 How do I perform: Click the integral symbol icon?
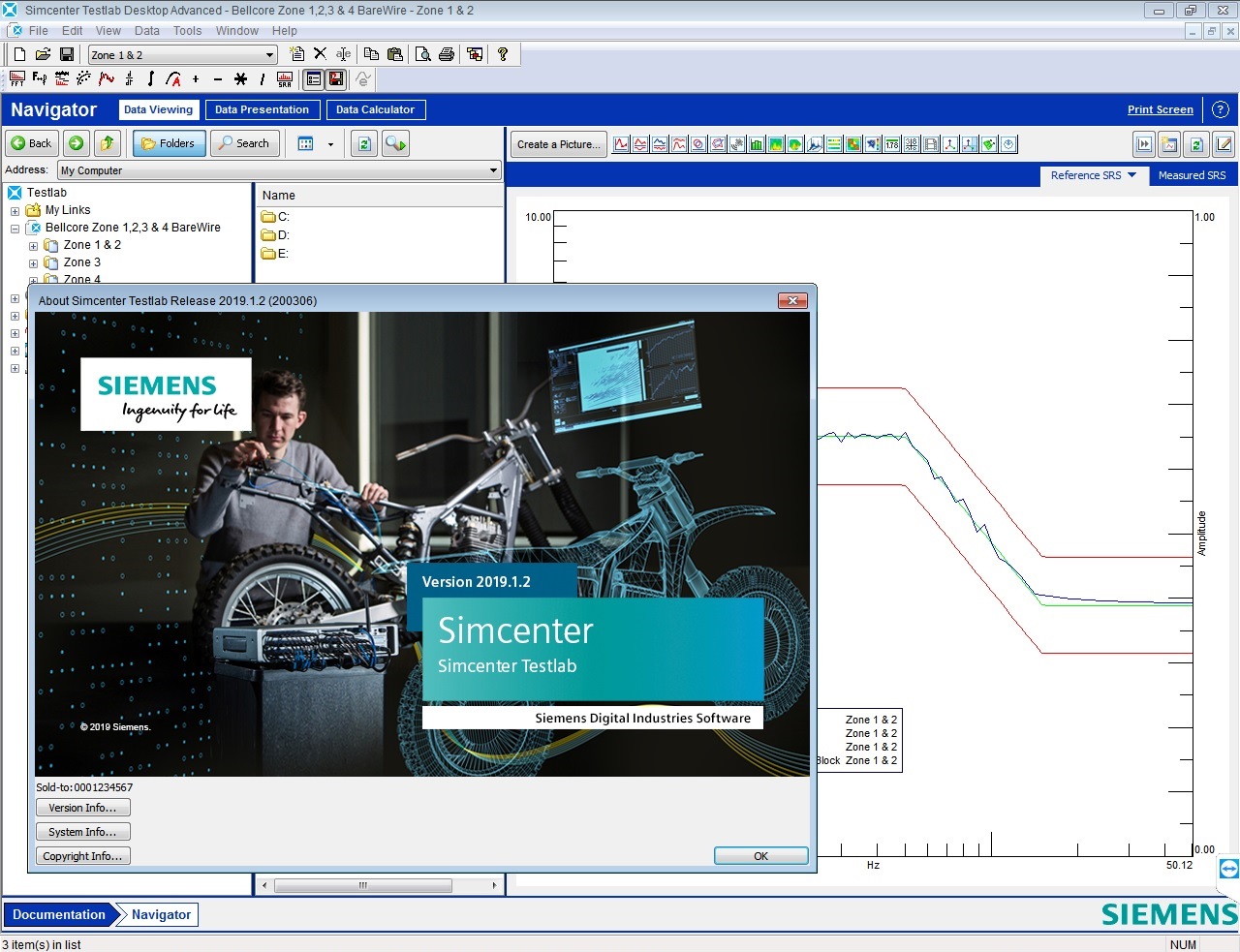pos(151,79)
